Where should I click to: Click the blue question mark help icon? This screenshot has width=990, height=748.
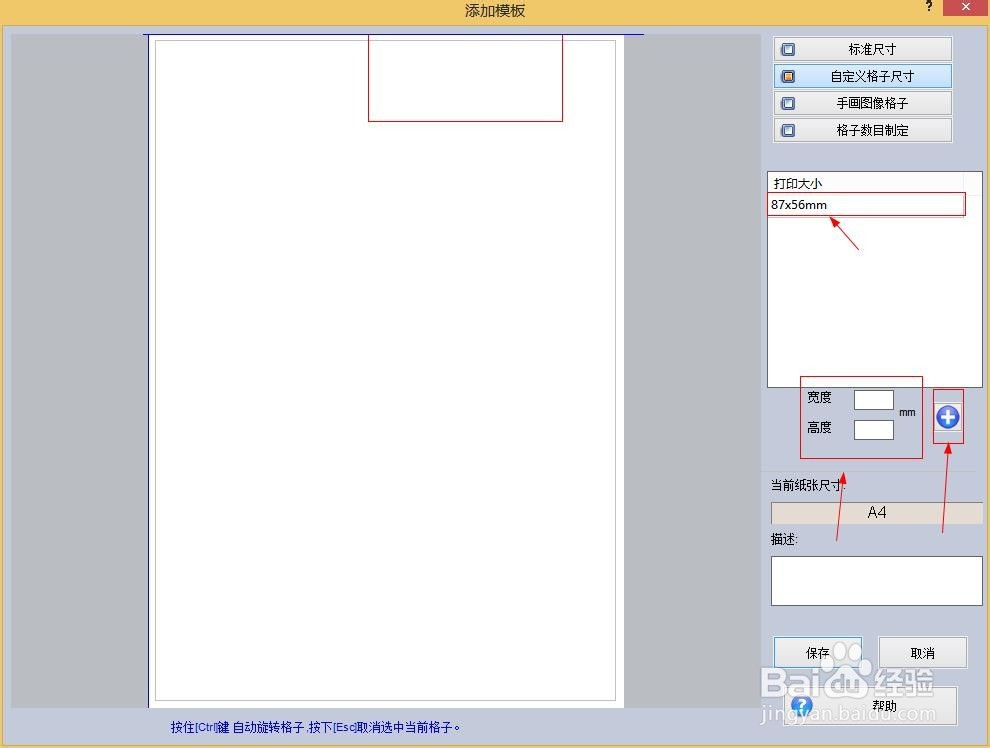pyautogui.click(x=802, y=706)
